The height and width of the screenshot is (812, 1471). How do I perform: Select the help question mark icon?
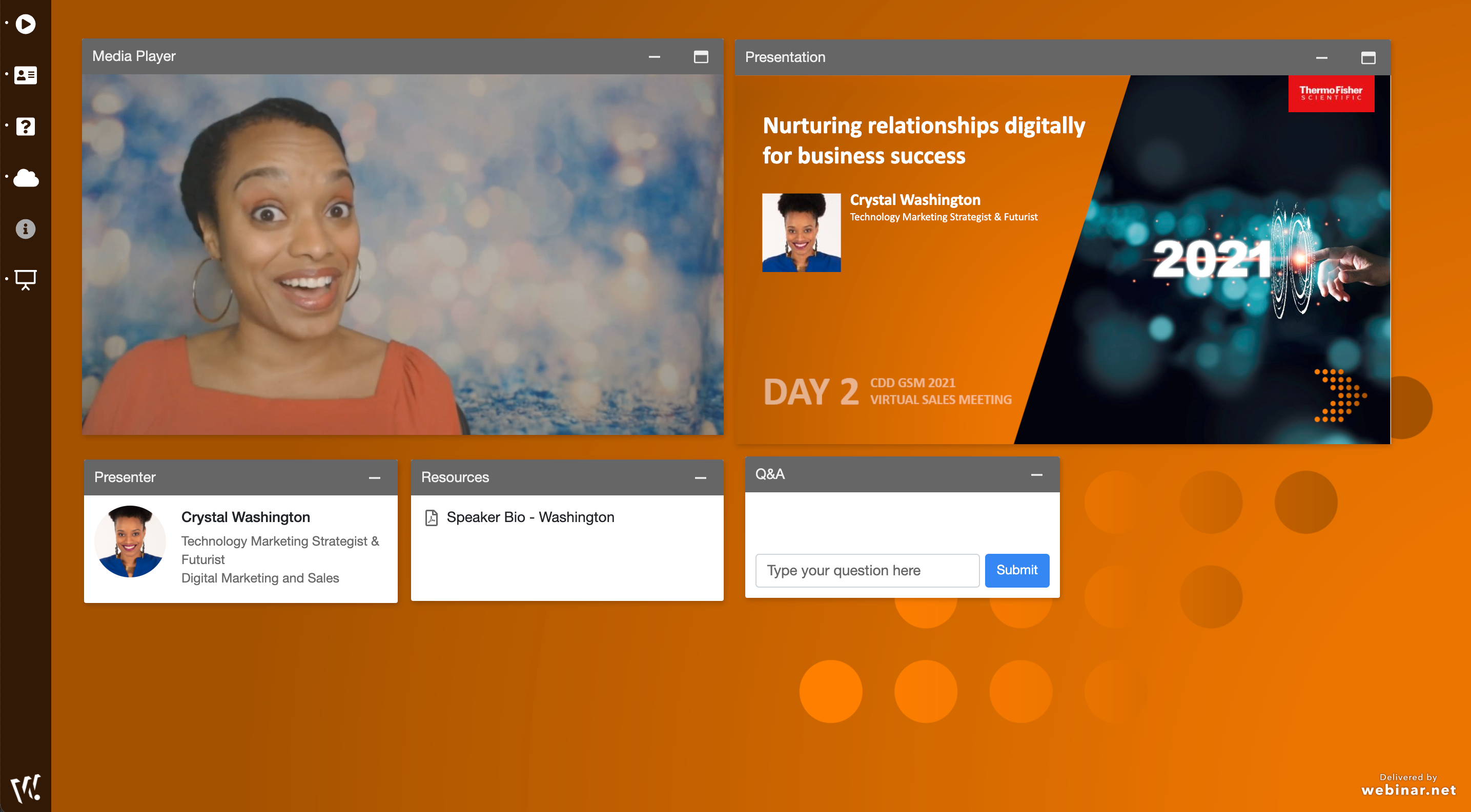tap(26, 127)
